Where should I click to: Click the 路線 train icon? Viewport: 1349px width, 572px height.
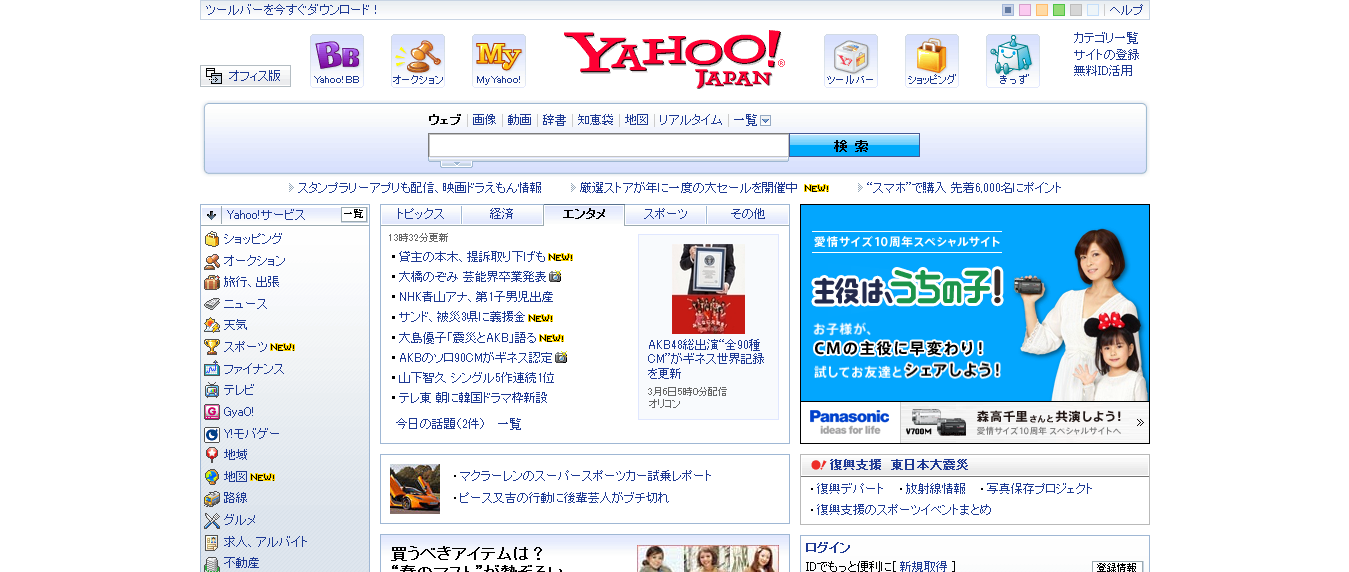(212, 498)
